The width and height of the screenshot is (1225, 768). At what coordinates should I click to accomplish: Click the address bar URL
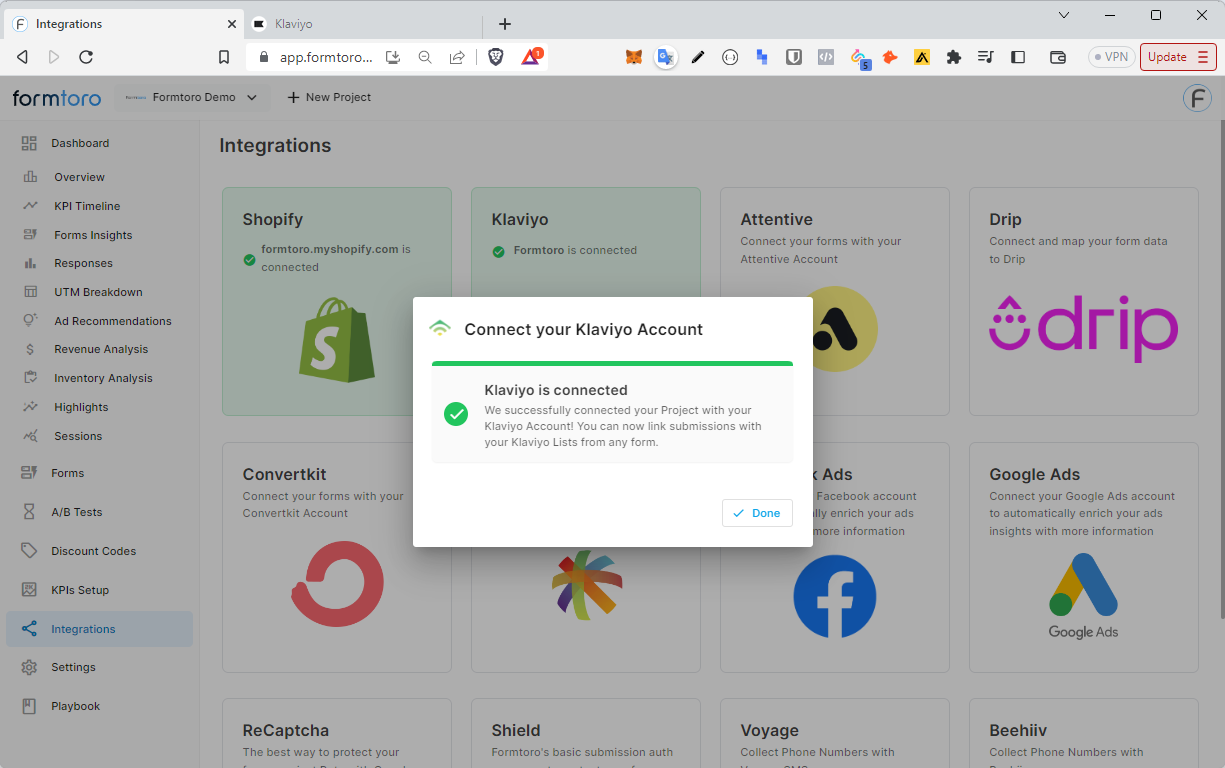(326, 57)
